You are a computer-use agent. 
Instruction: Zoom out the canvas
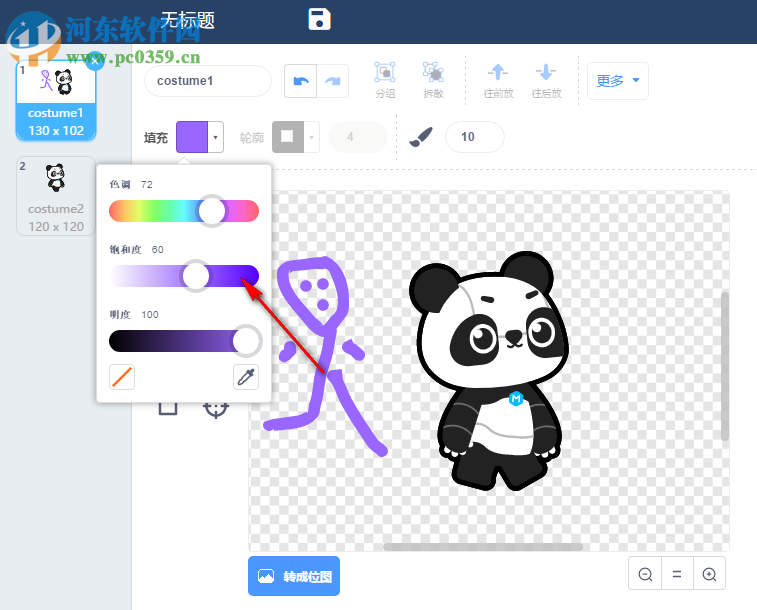(x=645, y=574)
